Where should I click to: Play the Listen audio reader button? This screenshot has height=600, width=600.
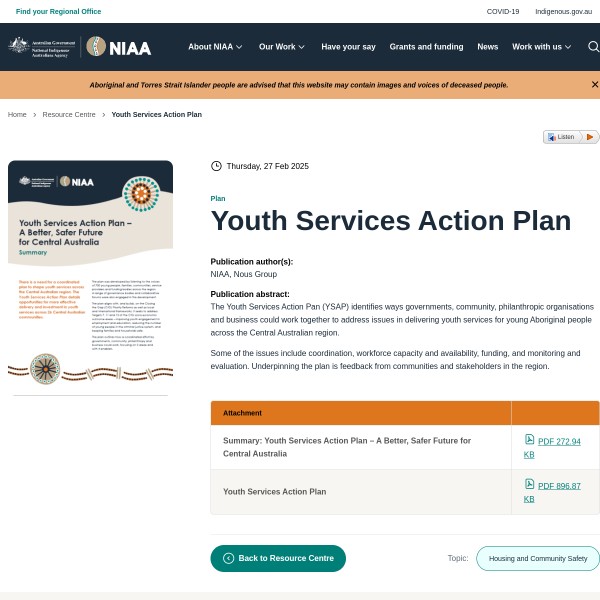click(x=589, y=137)
